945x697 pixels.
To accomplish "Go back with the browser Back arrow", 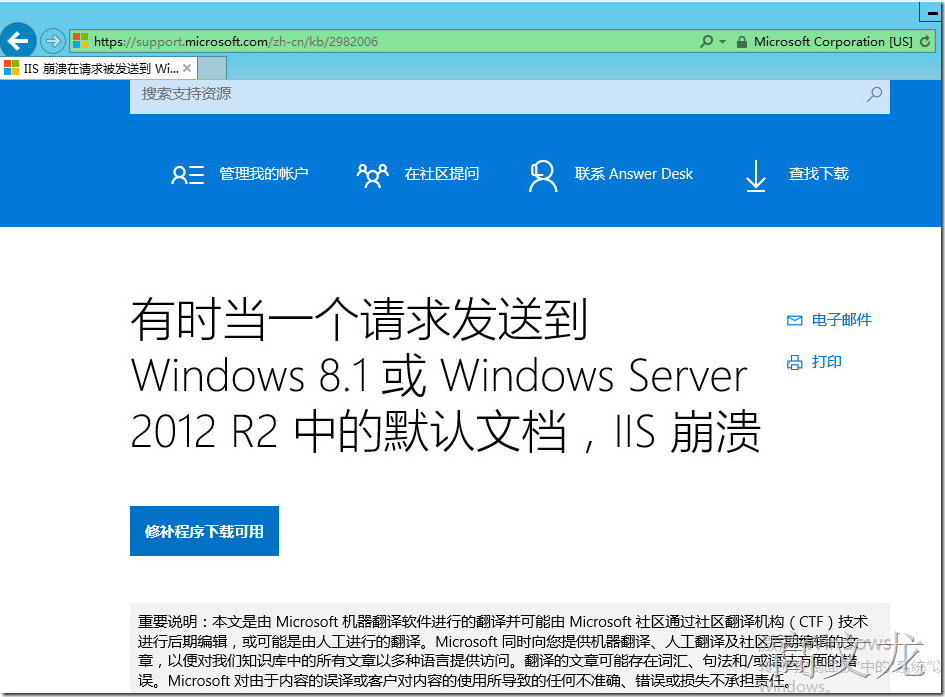I will 18,41.
